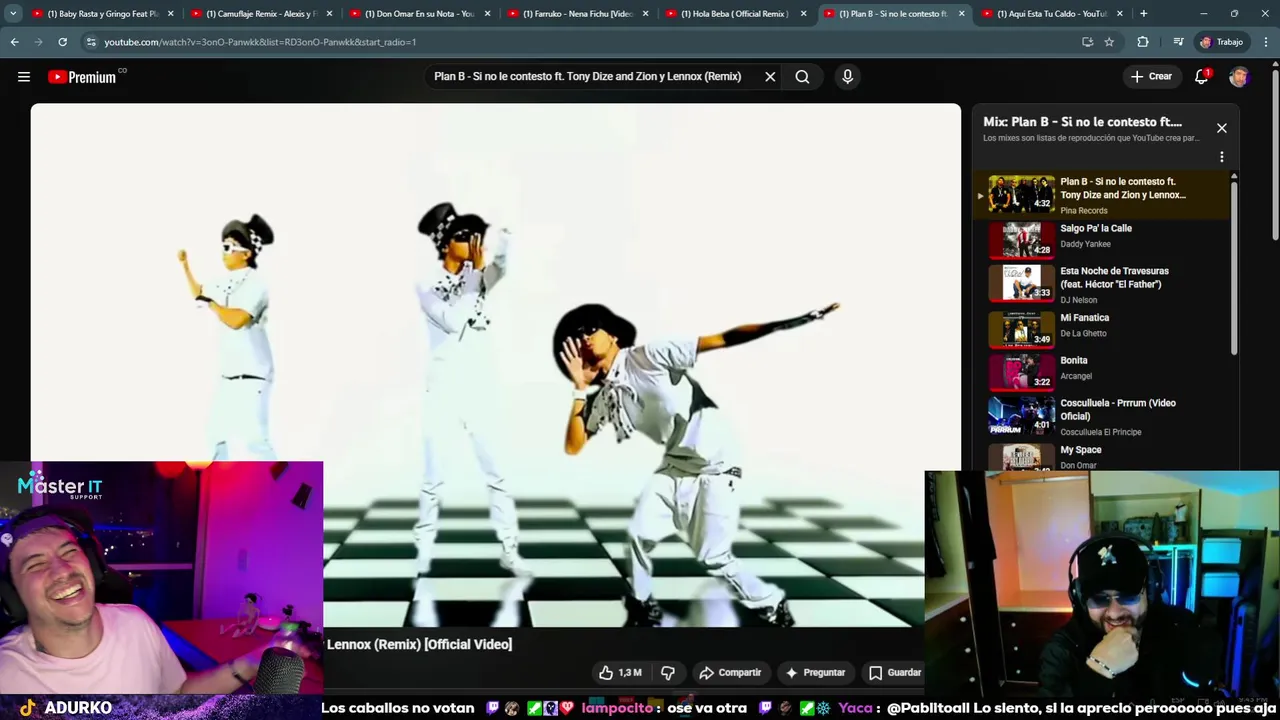Switch to Hola Beba Official Remix tab

pos(736,14)
